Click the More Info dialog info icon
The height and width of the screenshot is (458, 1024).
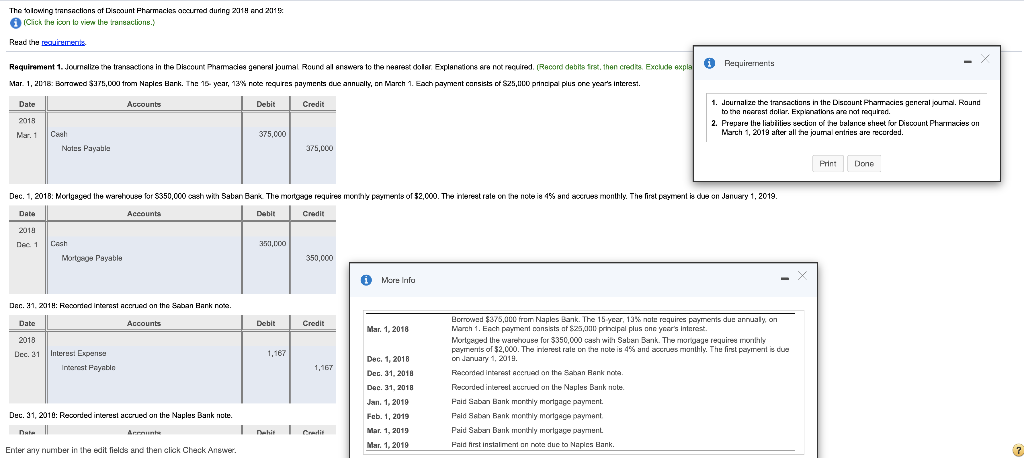[368, 280]
